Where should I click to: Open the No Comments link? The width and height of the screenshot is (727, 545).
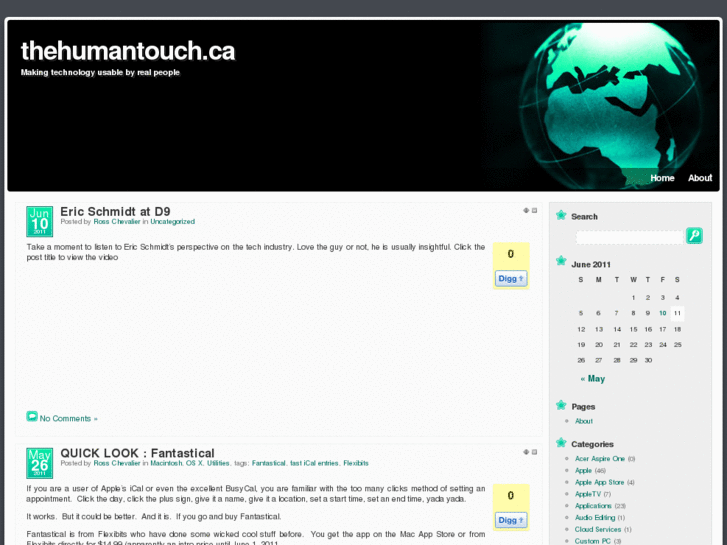pyautogui.click(x=69, y=418)
